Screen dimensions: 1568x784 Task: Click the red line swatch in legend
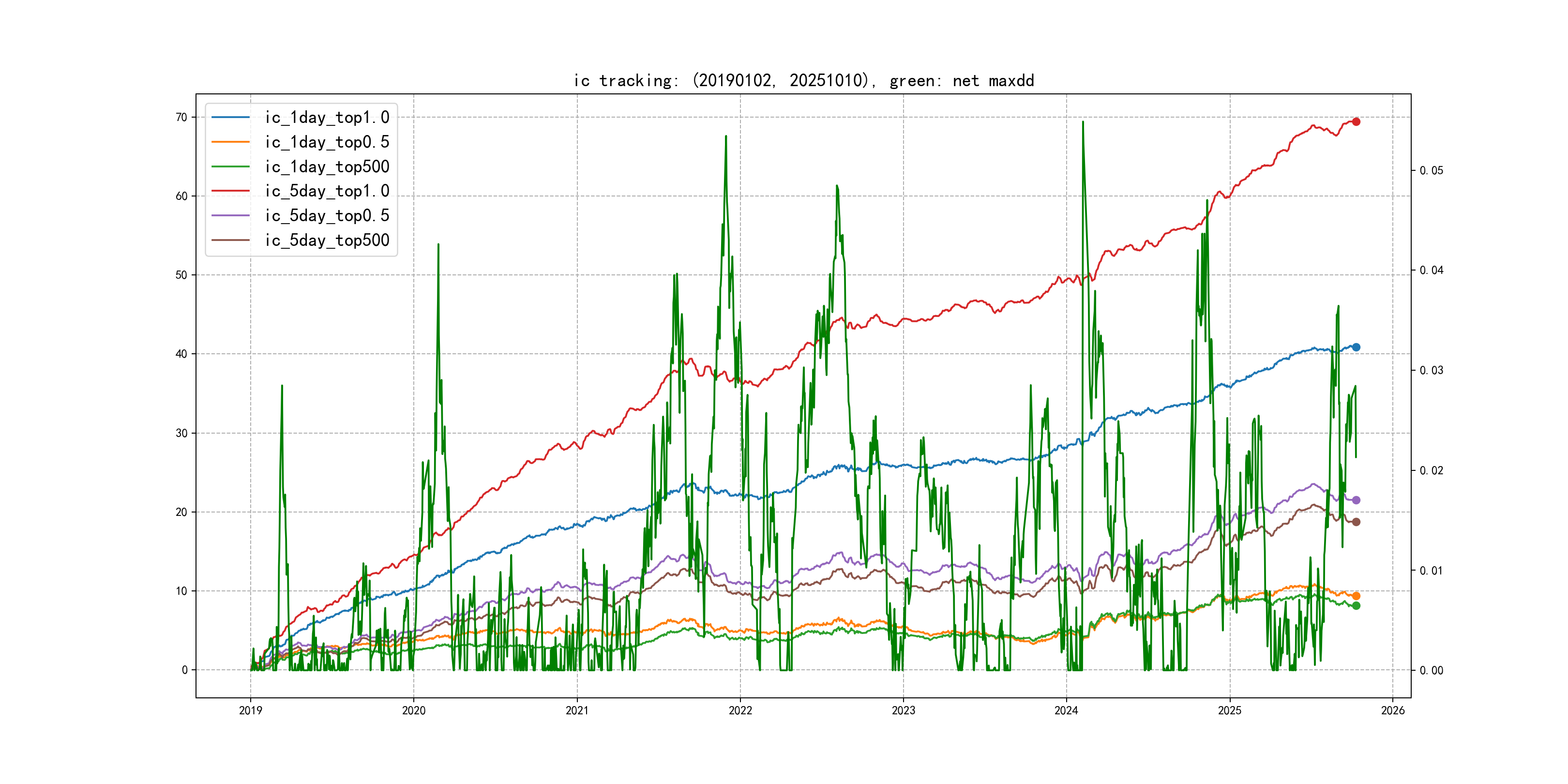pos(230,191)
